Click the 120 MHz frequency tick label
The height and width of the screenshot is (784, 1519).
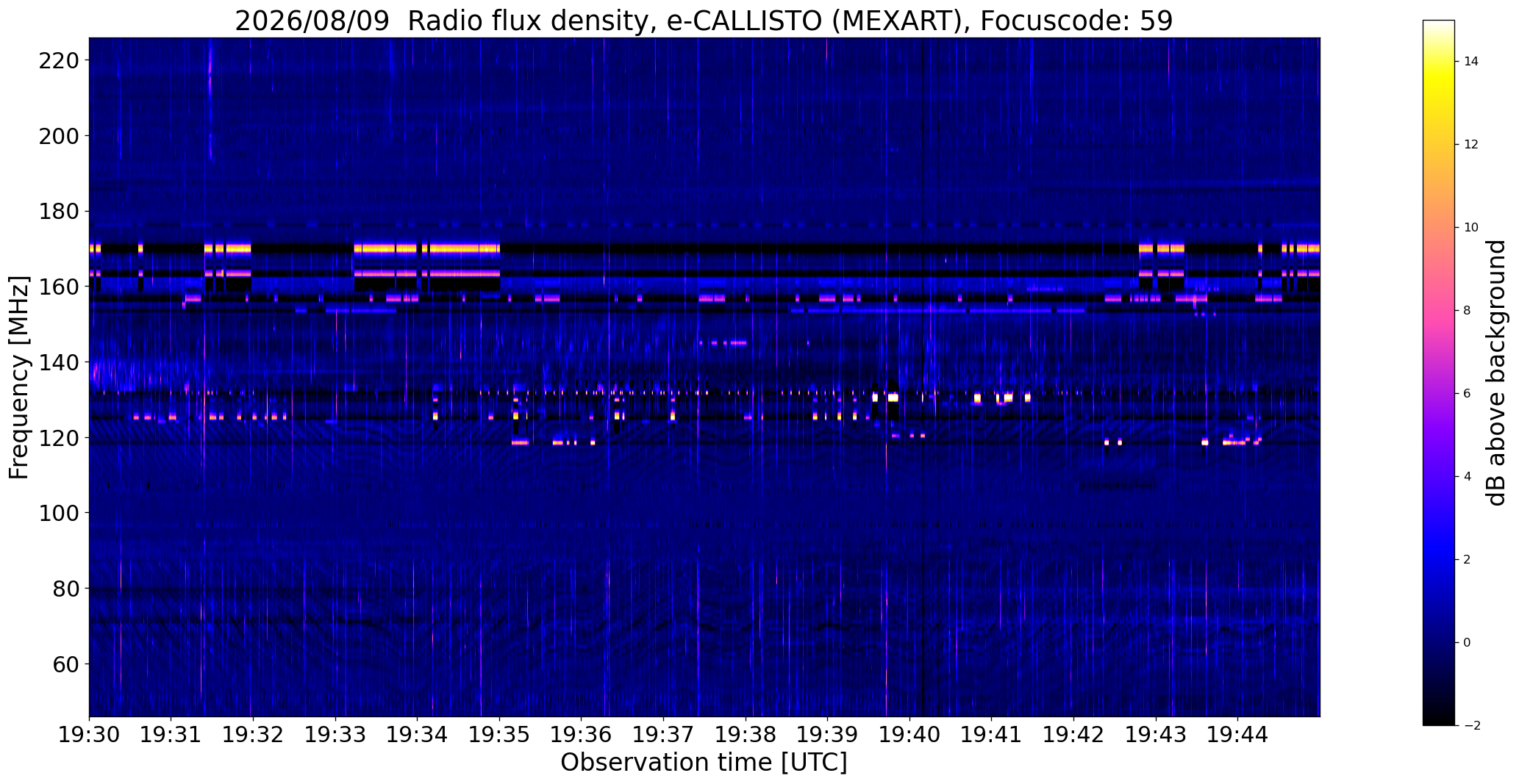pos(58,438)
